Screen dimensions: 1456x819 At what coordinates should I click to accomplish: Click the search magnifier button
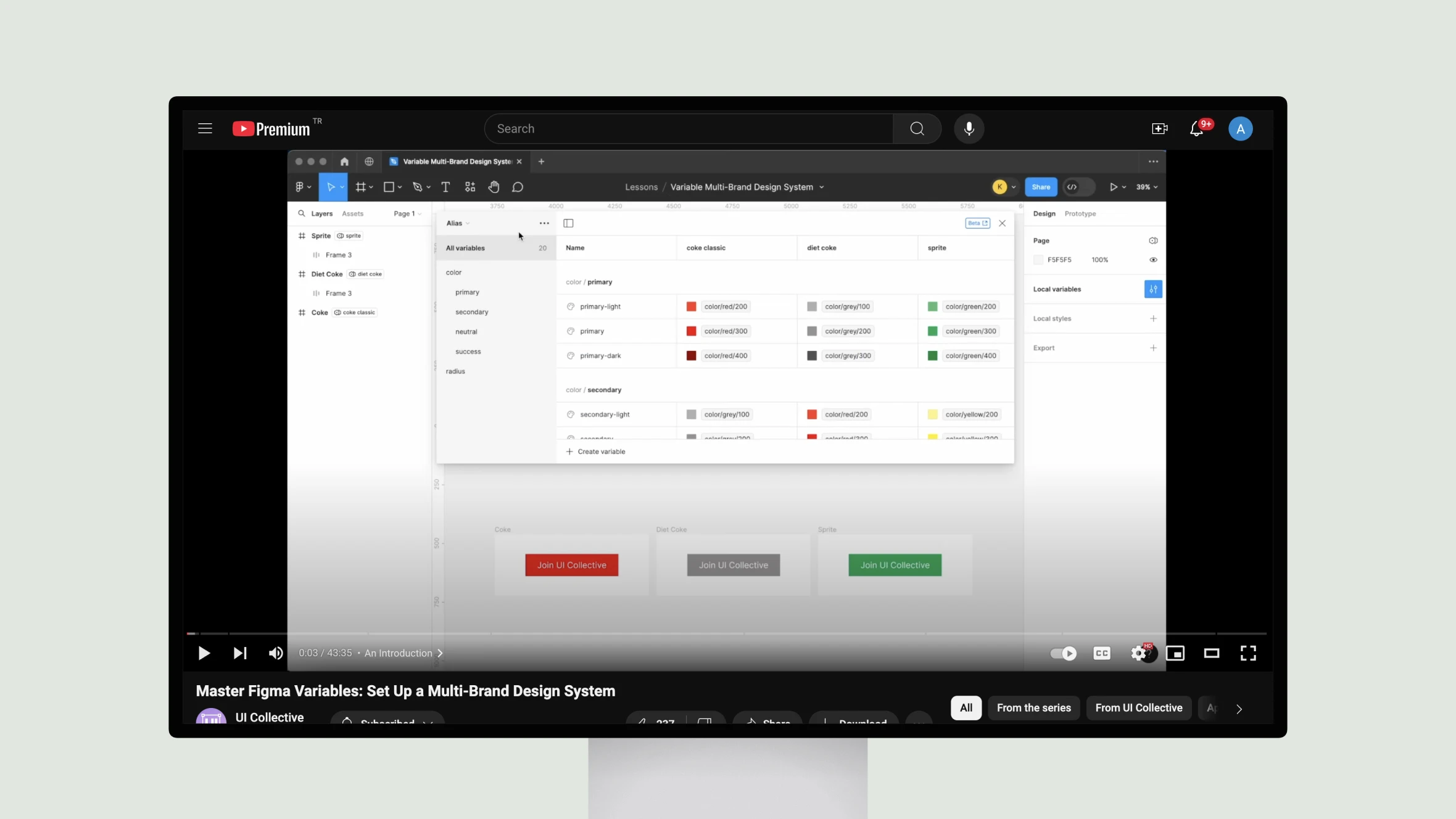coord(917,128)
